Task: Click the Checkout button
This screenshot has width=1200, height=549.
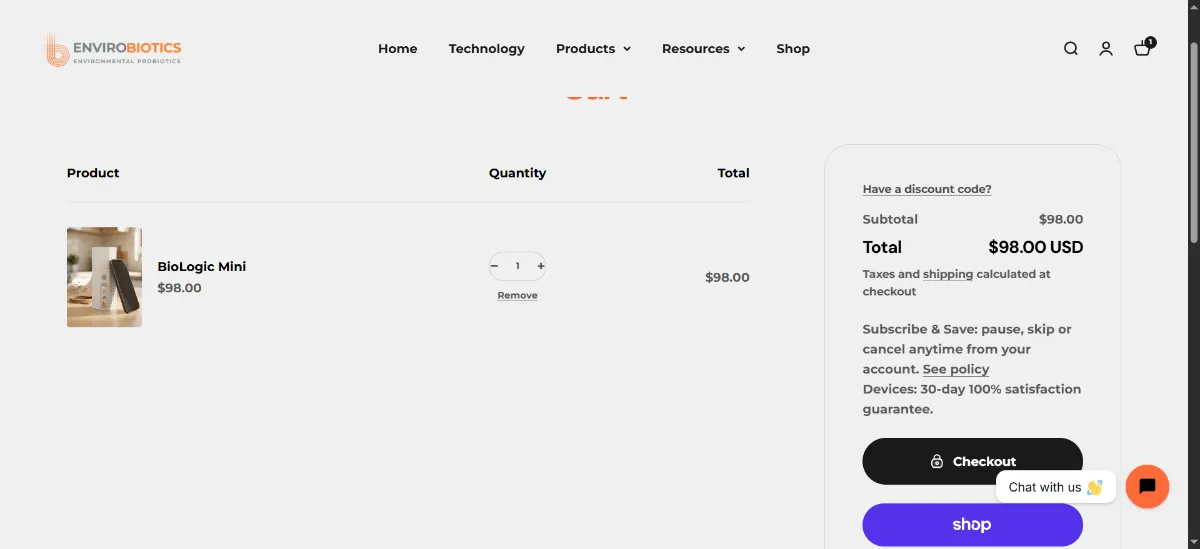Action: [x=973, y=461]
